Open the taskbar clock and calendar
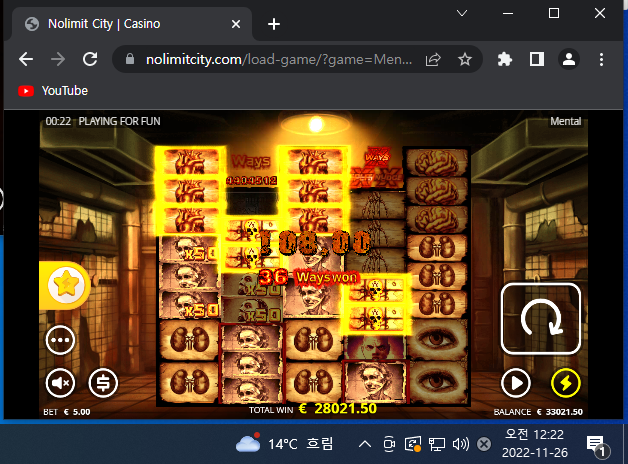The width and height of the screenshot is (628, 464). (535, 444)
